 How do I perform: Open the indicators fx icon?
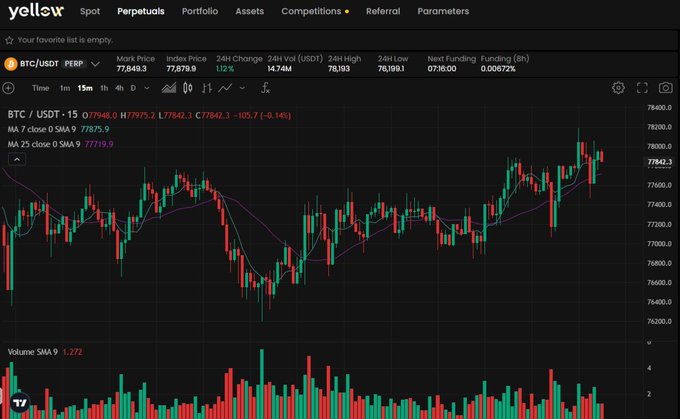tap(265, 88)
